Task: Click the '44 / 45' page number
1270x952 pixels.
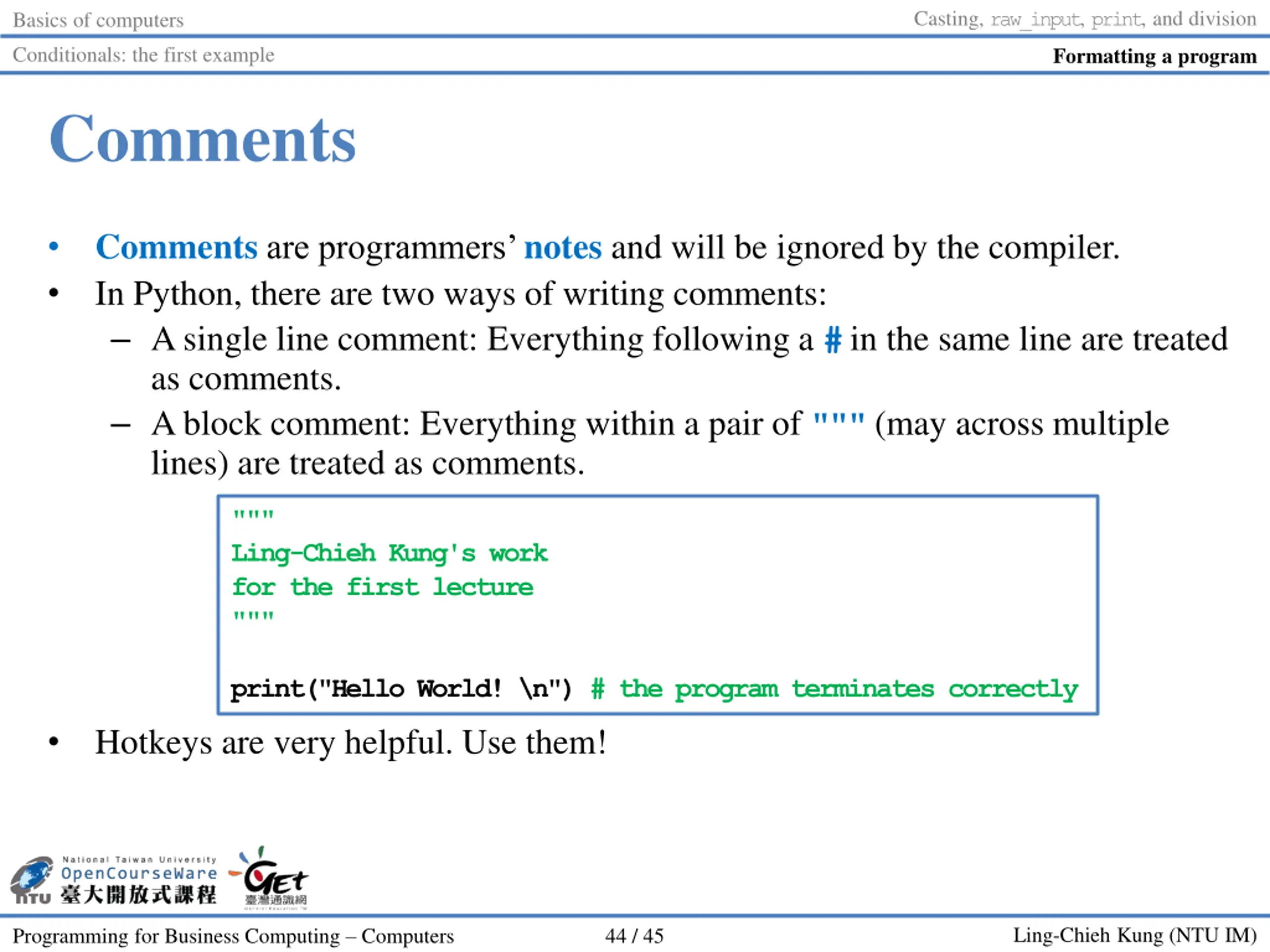Action: (634, 936)
